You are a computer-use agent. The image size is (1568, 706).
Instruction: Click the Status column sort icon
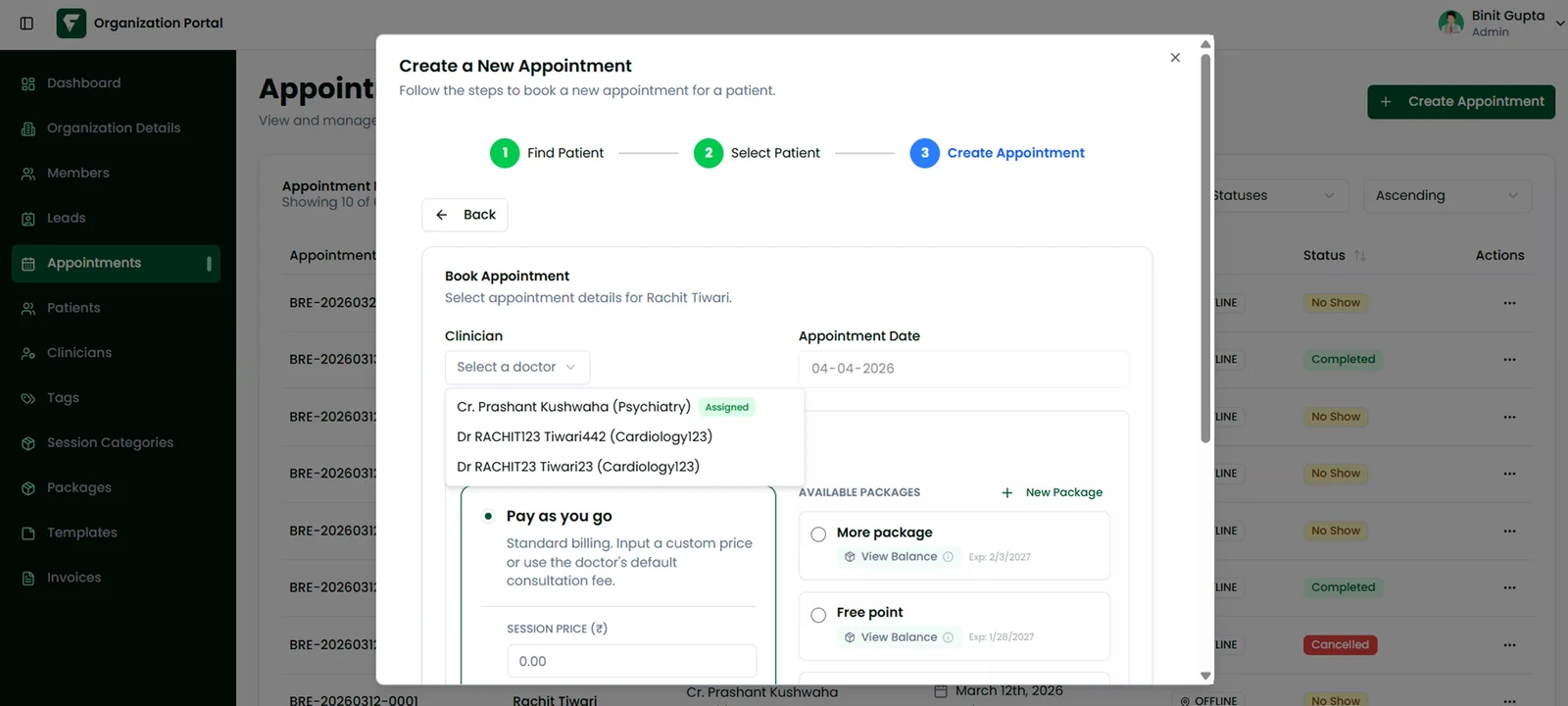pos(1359,255)
